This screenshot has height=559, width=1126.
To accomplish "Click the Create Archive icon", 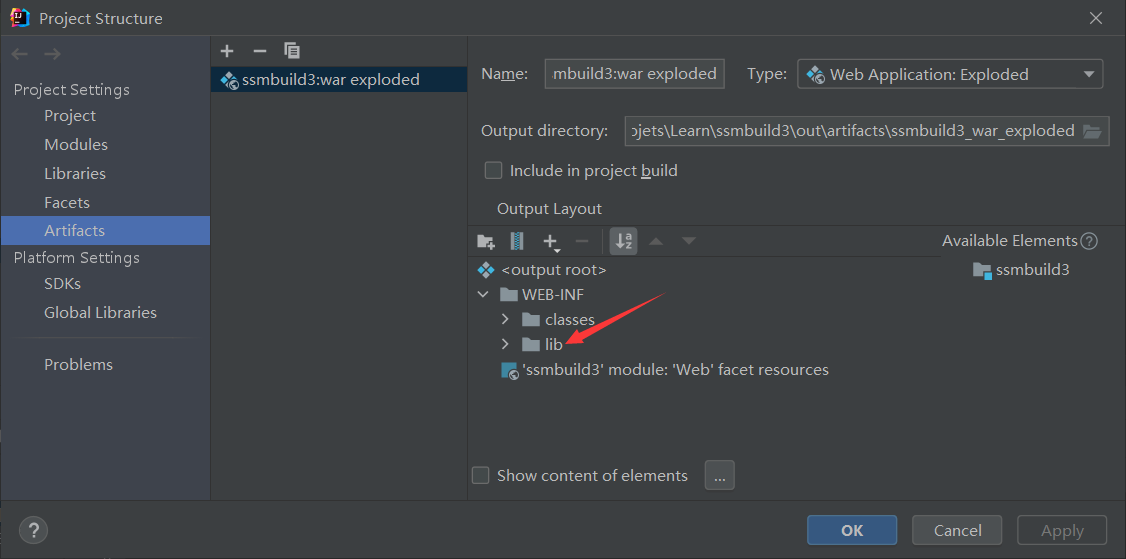I will (517, 241).
